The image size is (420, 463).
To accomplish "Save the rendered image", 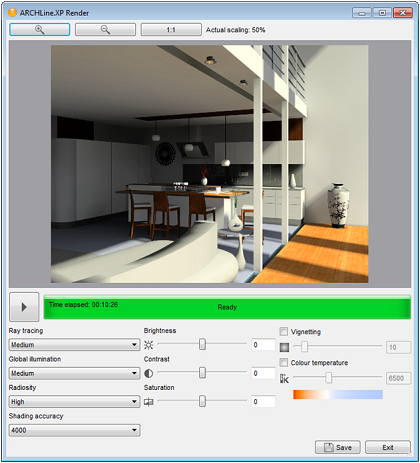I will point(338,447).
